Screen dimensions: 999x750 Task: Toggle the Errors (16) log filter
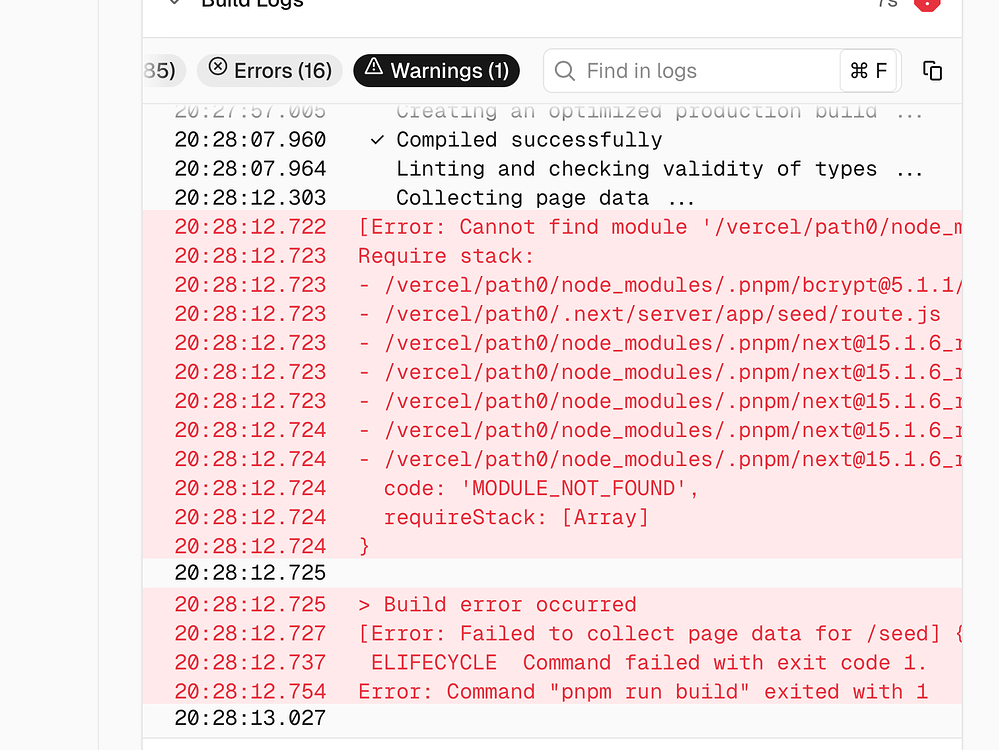(x=269, y=69)
